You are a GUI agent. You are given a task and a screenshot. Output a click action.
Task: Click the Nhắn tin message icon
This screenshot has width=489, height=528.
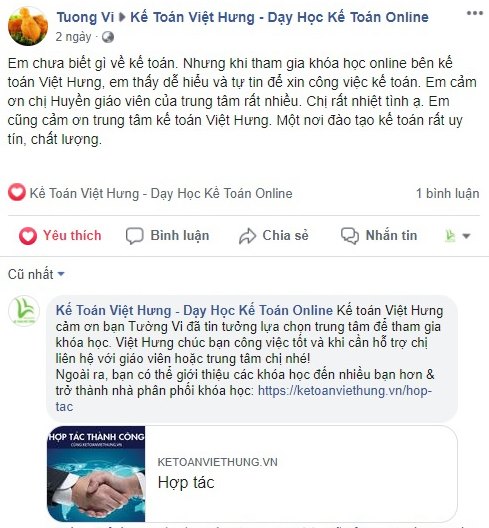[x=350, y=236]
